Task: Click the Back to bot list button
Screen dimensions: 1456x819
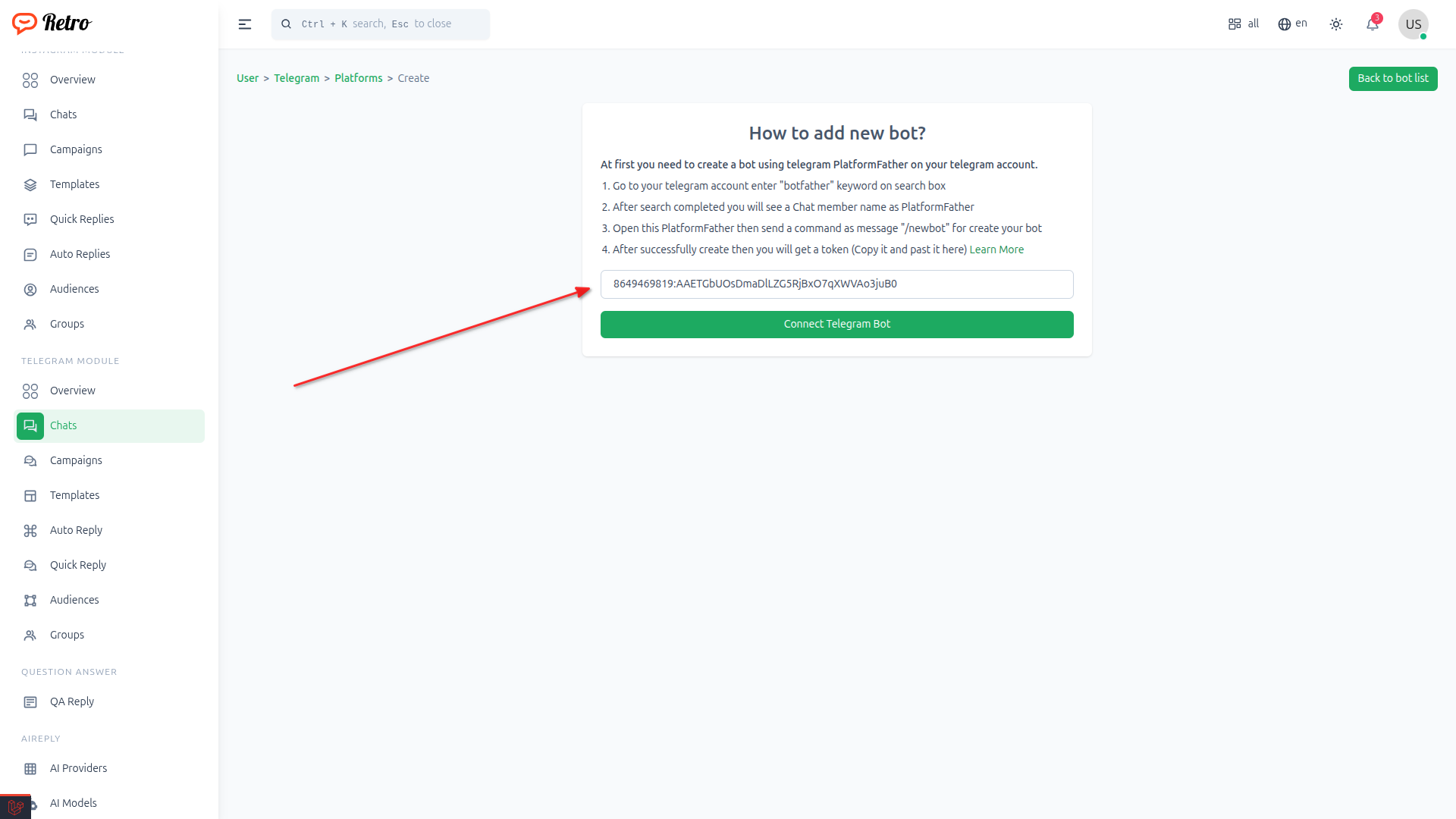Action: 1392,79
